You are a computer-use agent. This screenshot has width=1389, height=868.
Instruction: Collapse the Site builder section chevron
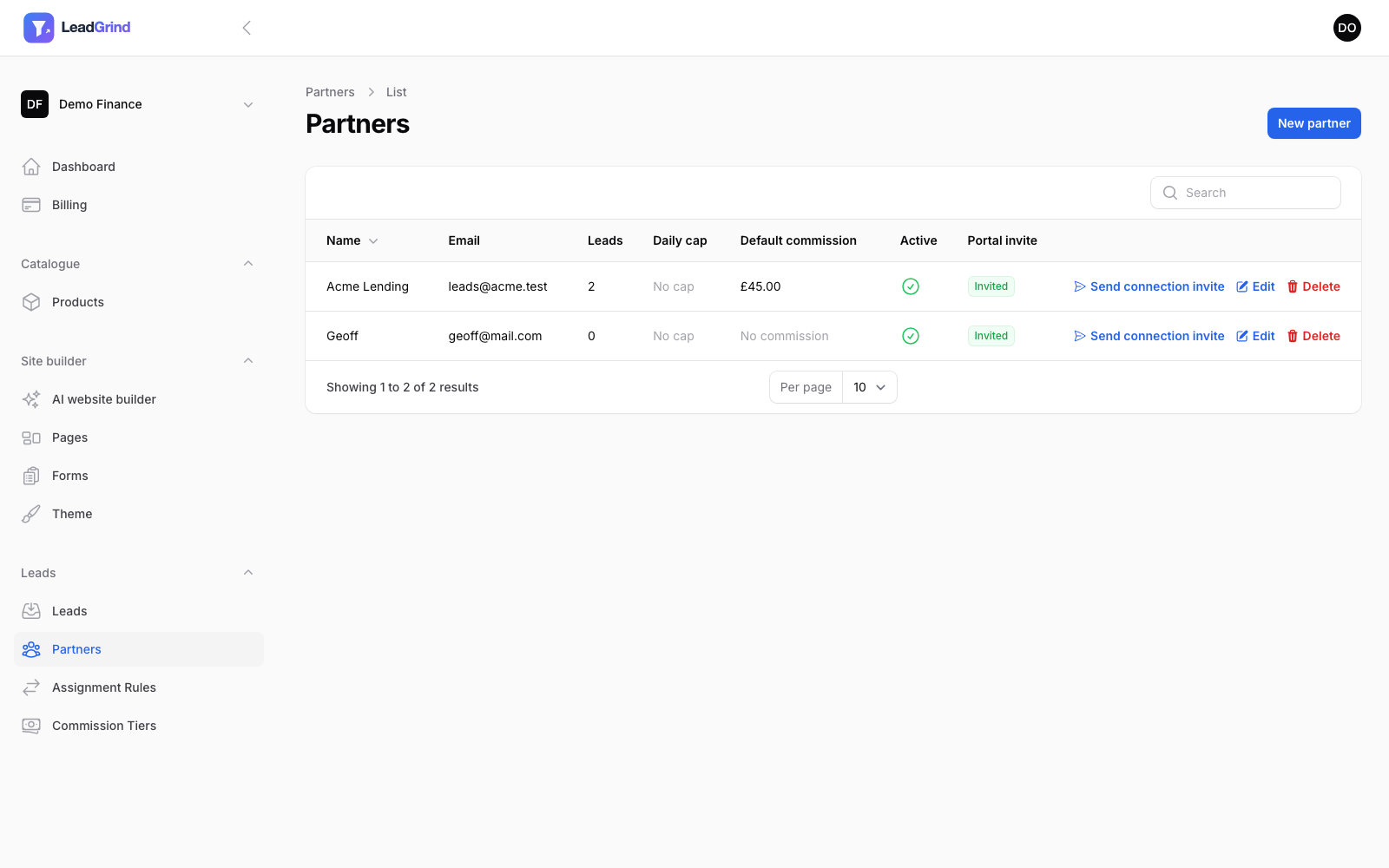pos(248,361)
